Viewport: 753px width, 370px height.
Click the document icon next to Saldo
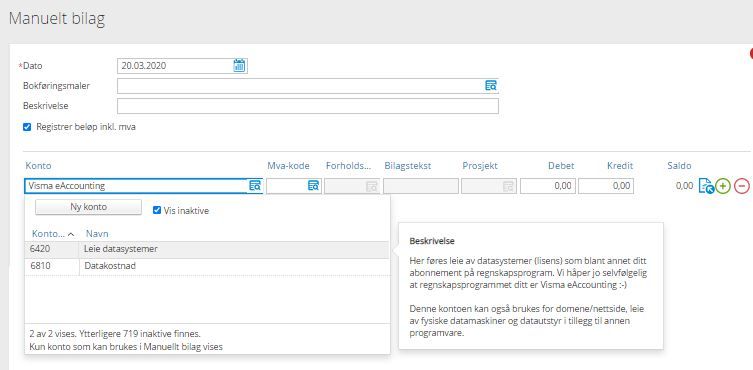coord(705,185)
